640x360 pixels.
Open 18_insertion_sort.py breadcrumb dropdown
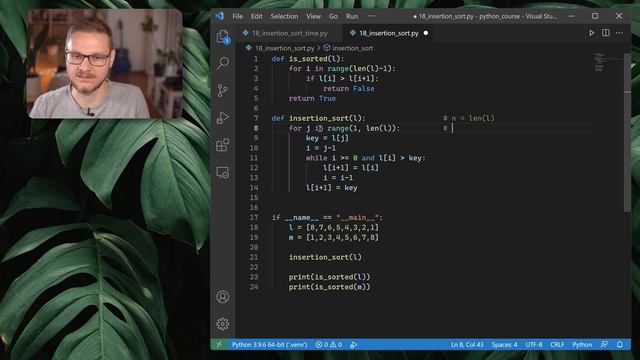pyautogui.click(x=284, y=48)
